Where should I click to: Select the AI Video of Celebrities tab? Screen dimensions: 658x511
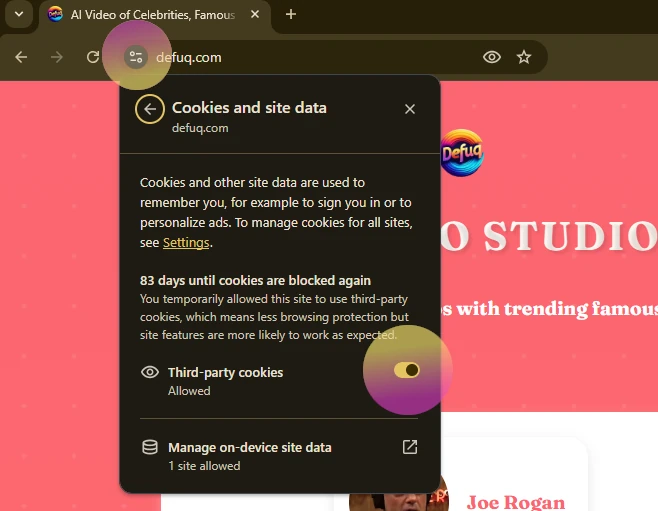(x=150, y=15)
